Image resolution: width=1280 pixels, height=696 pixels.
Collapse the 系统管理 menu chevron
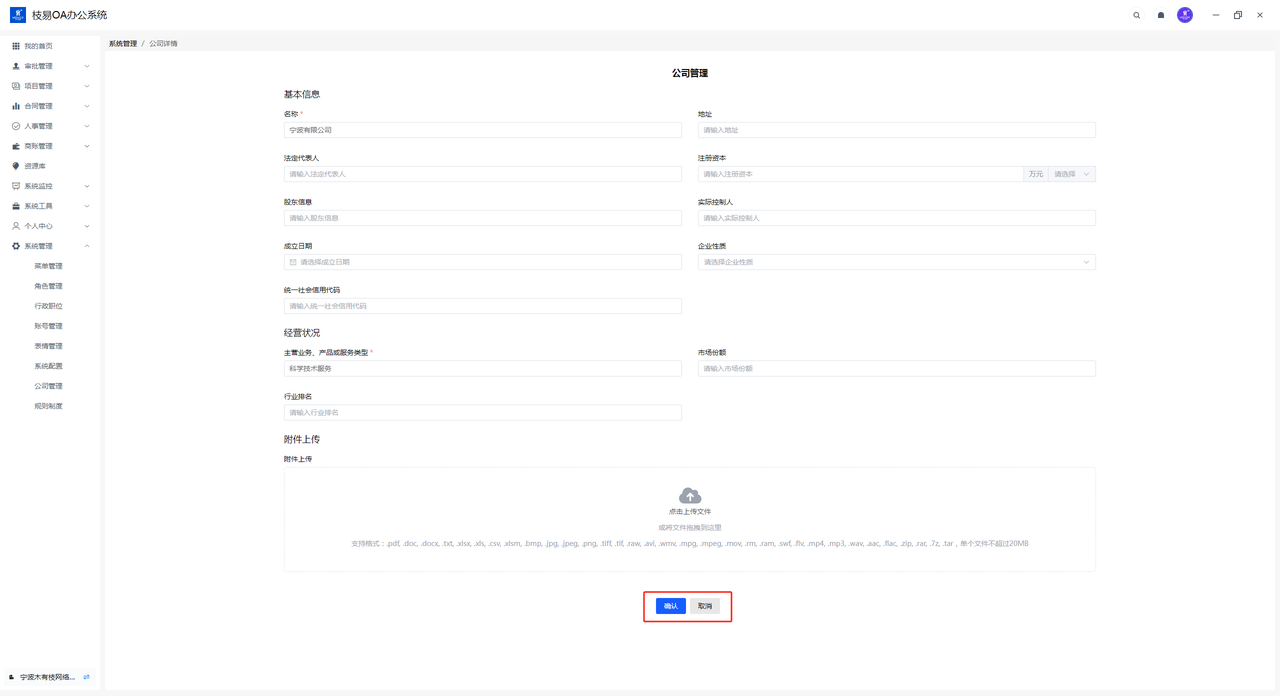[87, 246]
